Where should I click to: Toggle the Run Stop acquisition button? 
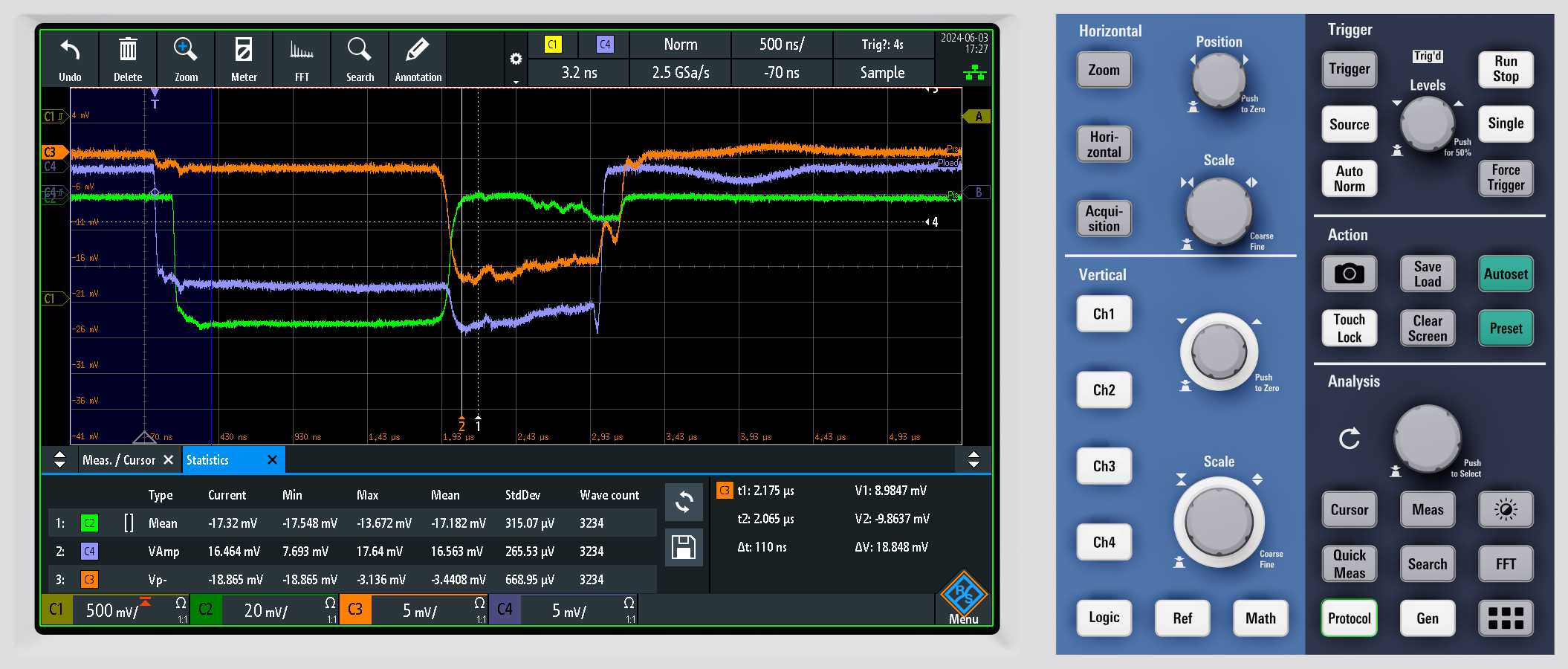[x=1505, y=69]
